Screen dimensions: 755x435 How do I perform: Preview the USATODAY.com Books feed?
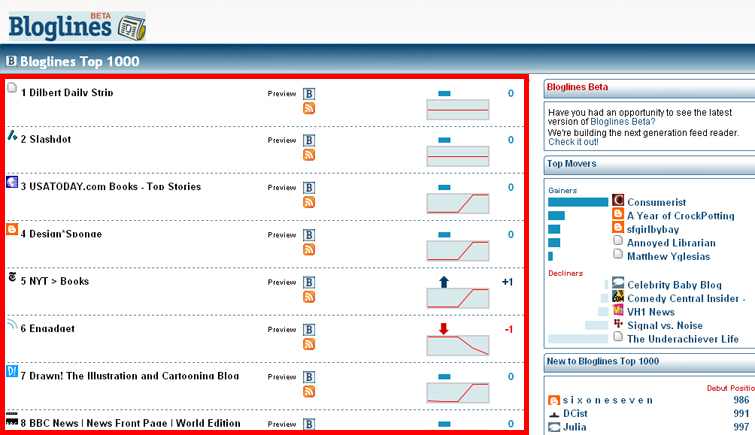282,187
